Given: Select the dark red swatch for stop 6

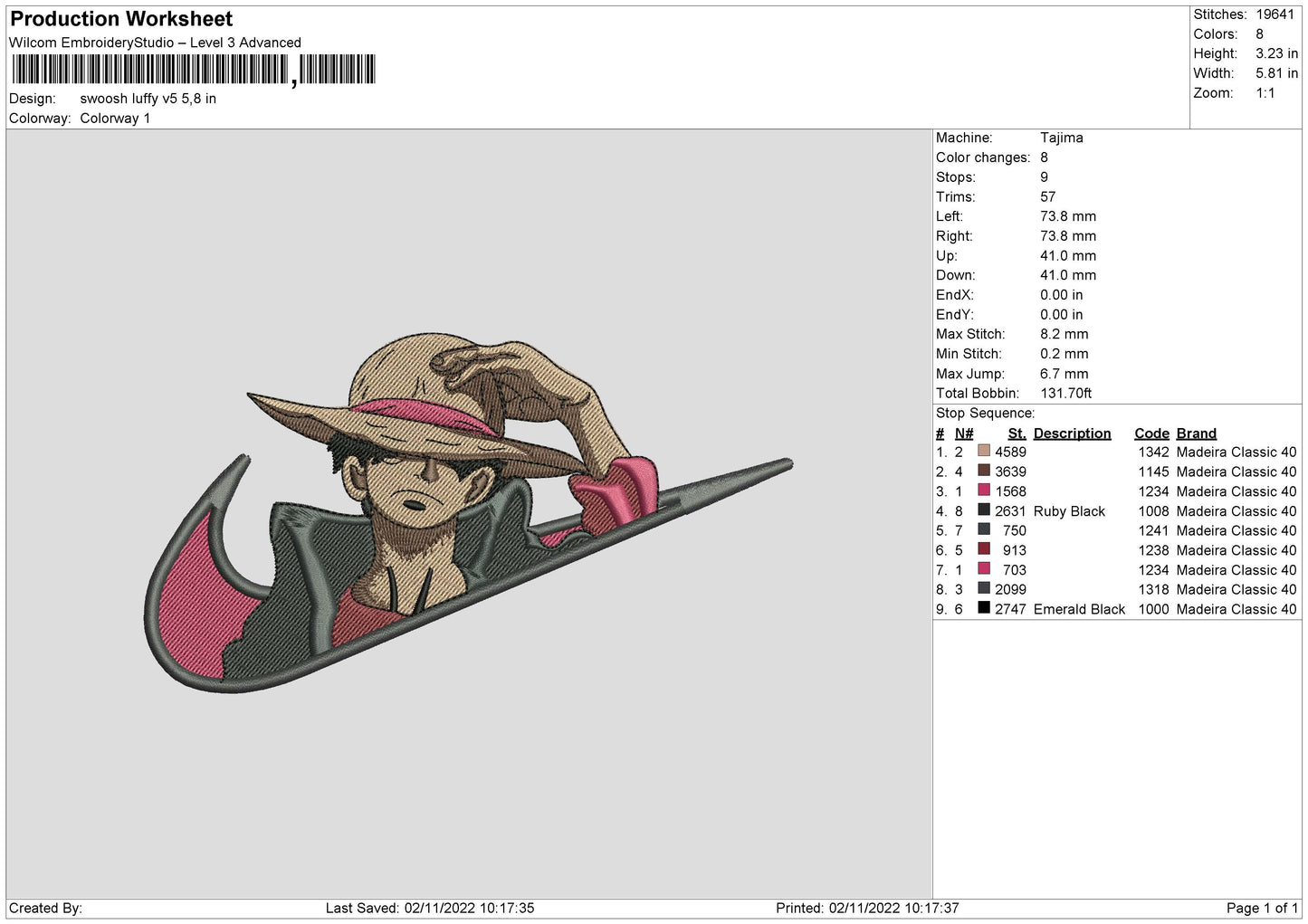Looking at the screenshot, I should (984, 549).
